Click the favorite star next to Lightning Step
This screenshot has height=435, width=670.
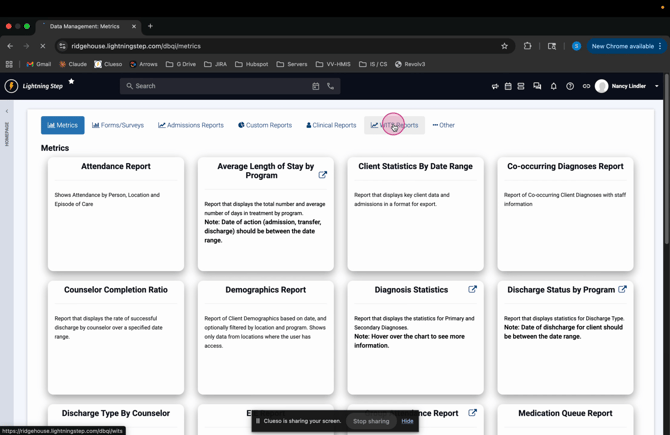click(71, 82)
